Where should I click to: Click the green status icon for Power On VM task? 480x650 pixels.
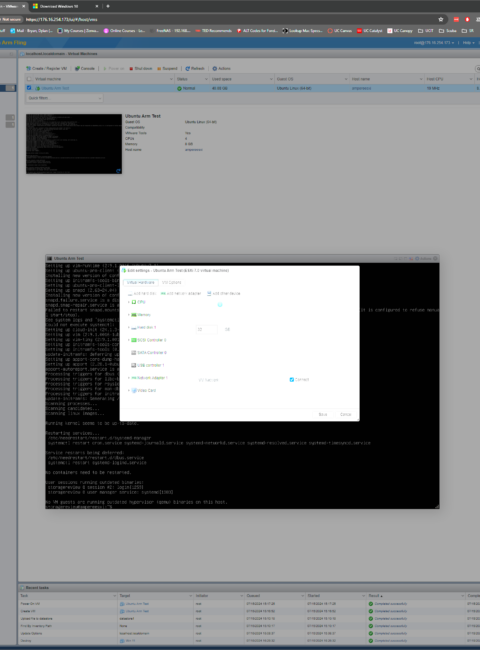(371, 604)
